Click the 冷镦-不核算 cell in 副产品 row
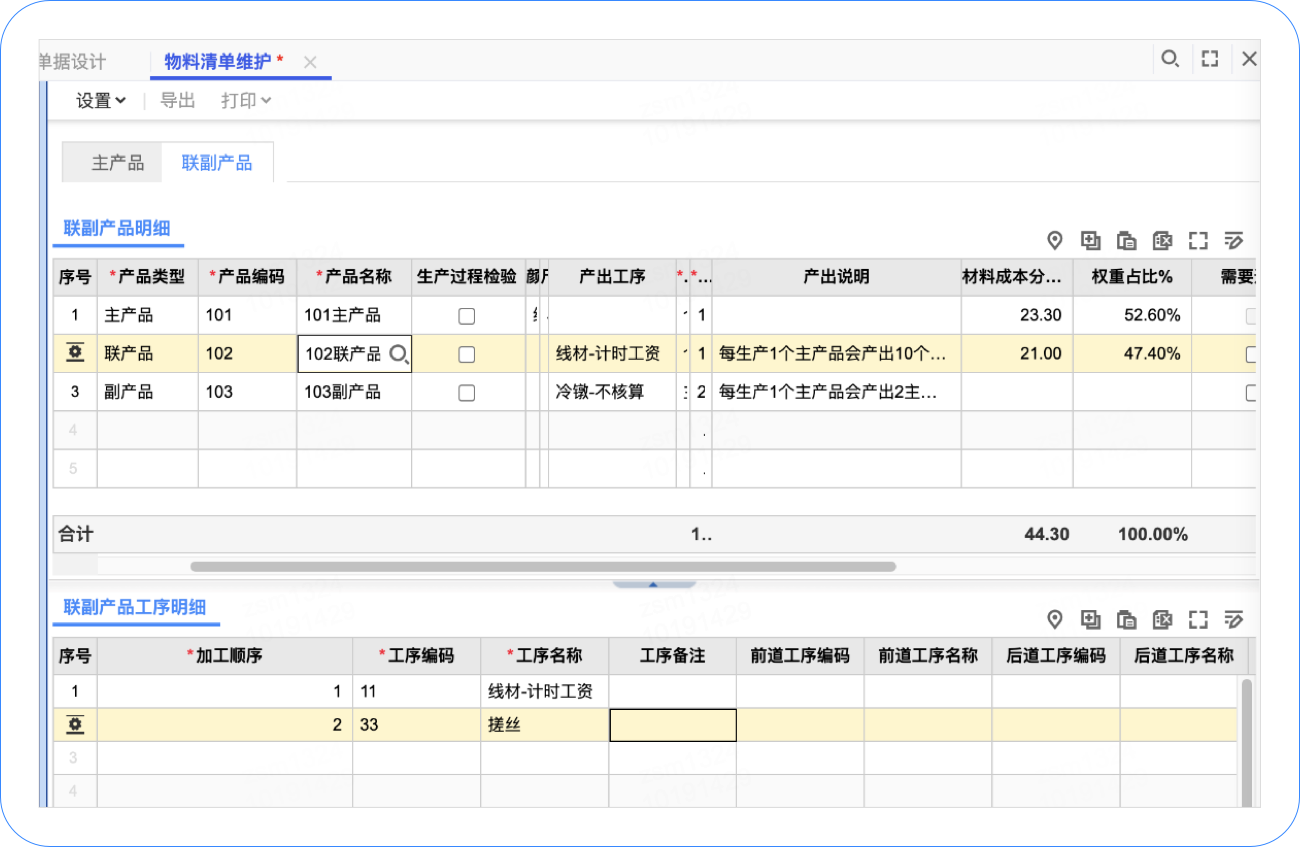The width and height of the screenshot is (1300, 847). click(x=612, y=393)
